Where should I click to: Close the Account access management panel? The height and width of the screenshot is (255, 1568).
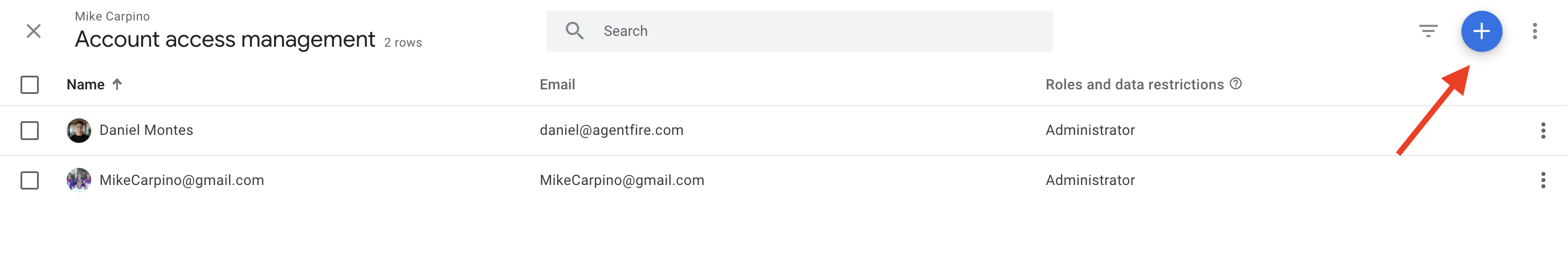coord(34,31)
